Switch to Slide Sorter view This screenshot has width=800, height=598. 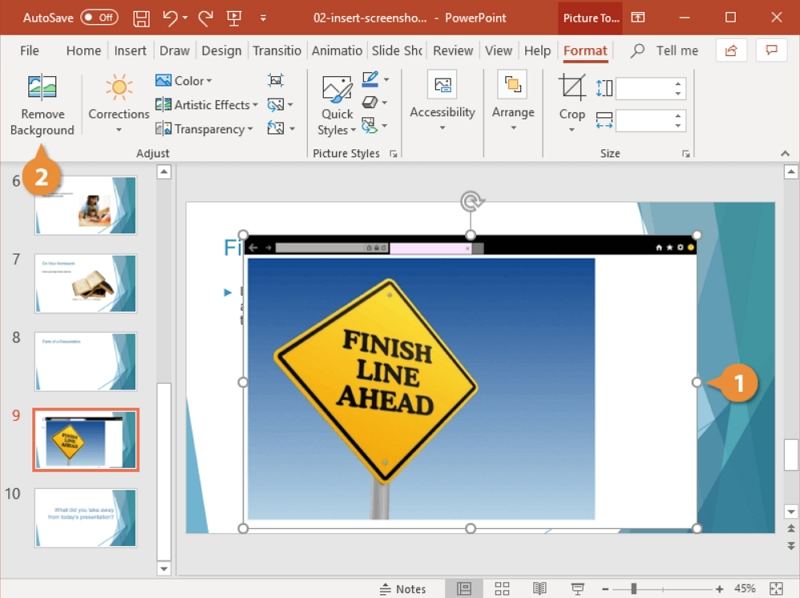[x=502, y=589]
